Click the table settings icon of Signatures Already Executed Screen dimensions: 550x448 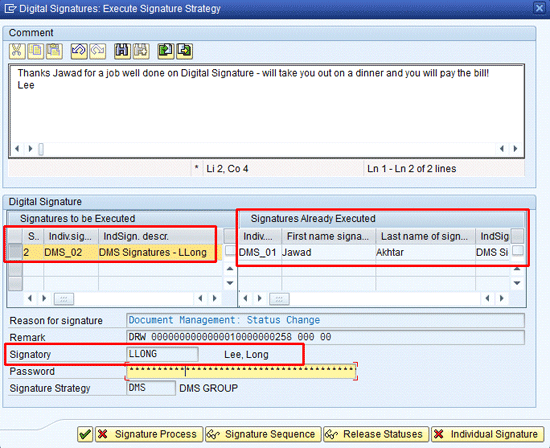pos(517,236)
